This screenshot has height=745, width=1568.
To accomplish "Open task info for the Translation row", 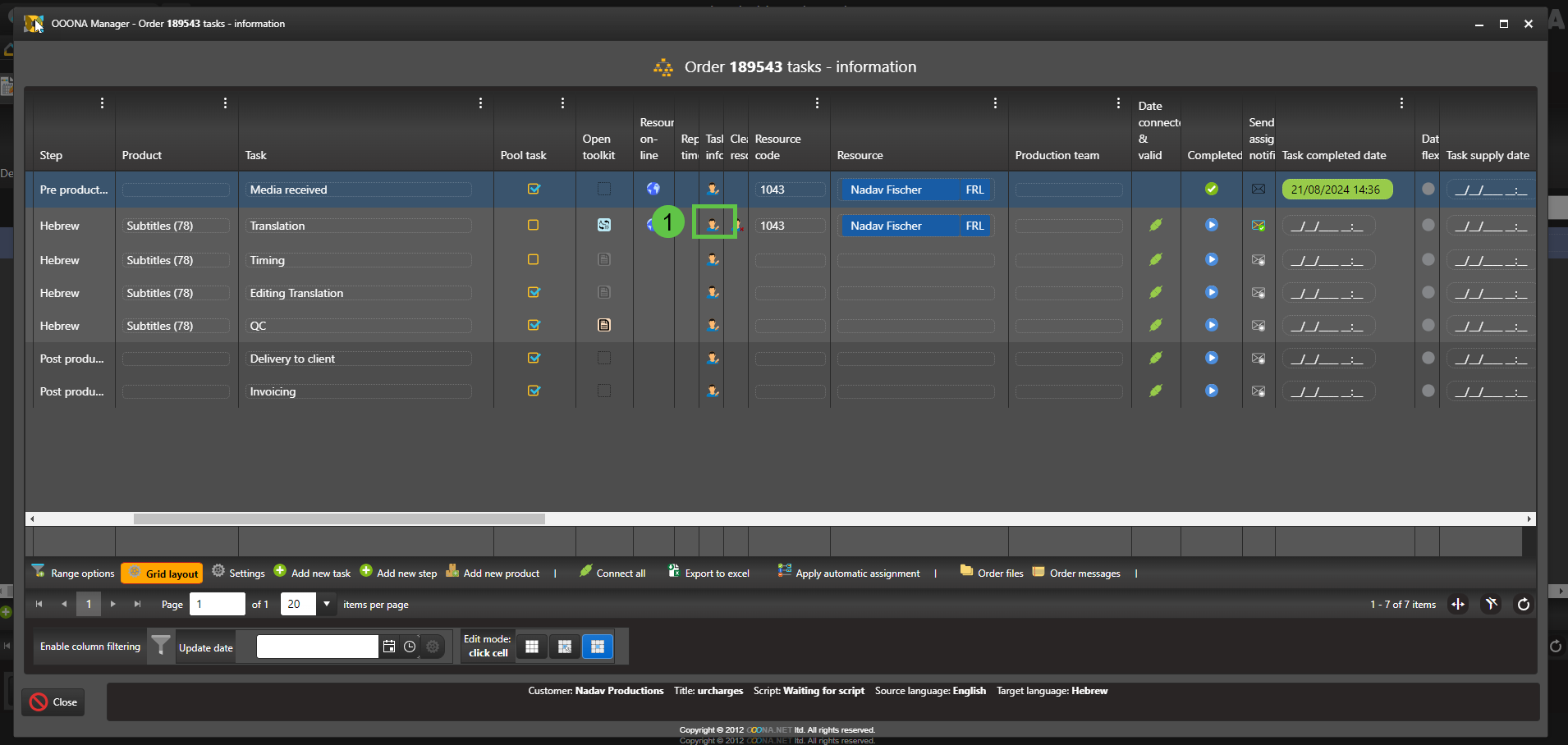I will tap(713, 225).
